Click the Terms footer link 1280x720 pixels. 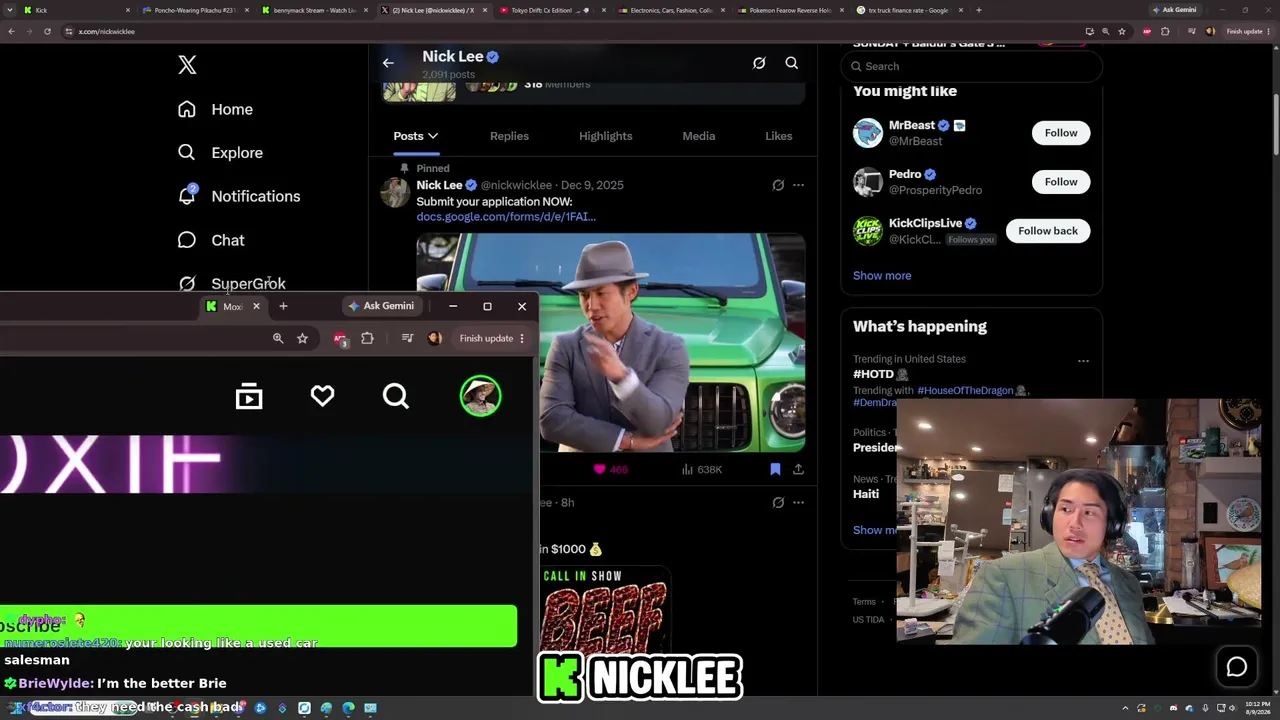(864, 602)
